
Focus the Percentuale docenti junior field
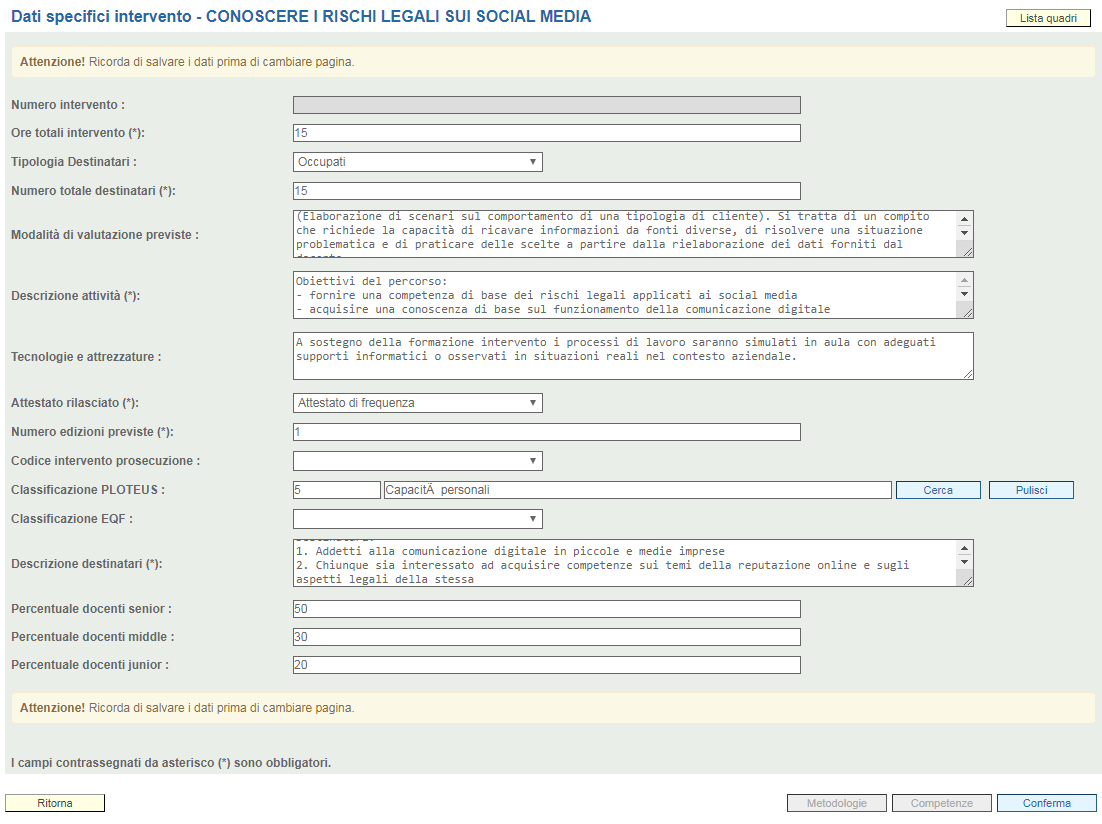pyautogui.click(x=546, y=665)
